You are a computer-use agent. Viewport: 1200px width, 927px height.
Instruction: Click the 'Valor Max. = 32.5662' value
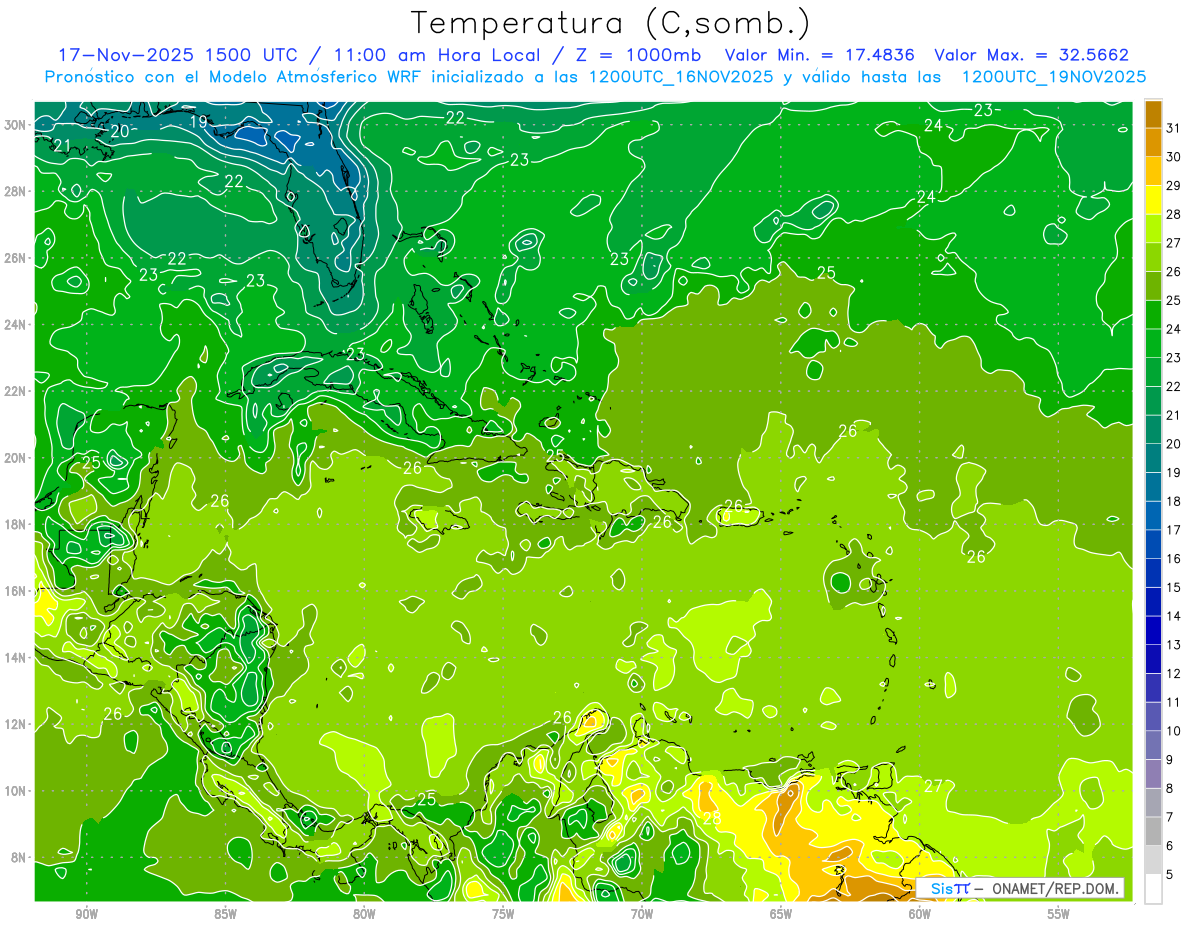point(1031,55)
